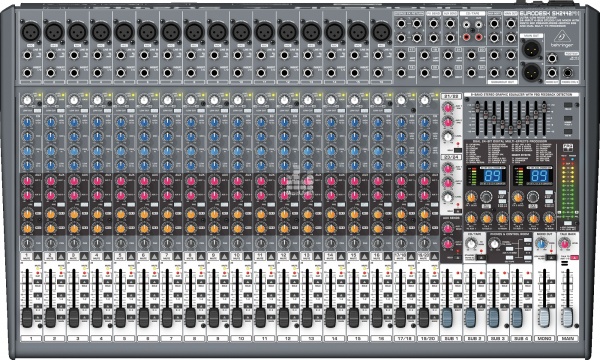The width and height of the screenshot is (600, 360).
Task: Click the right FX processor 89 display
Action: (540, 176)
